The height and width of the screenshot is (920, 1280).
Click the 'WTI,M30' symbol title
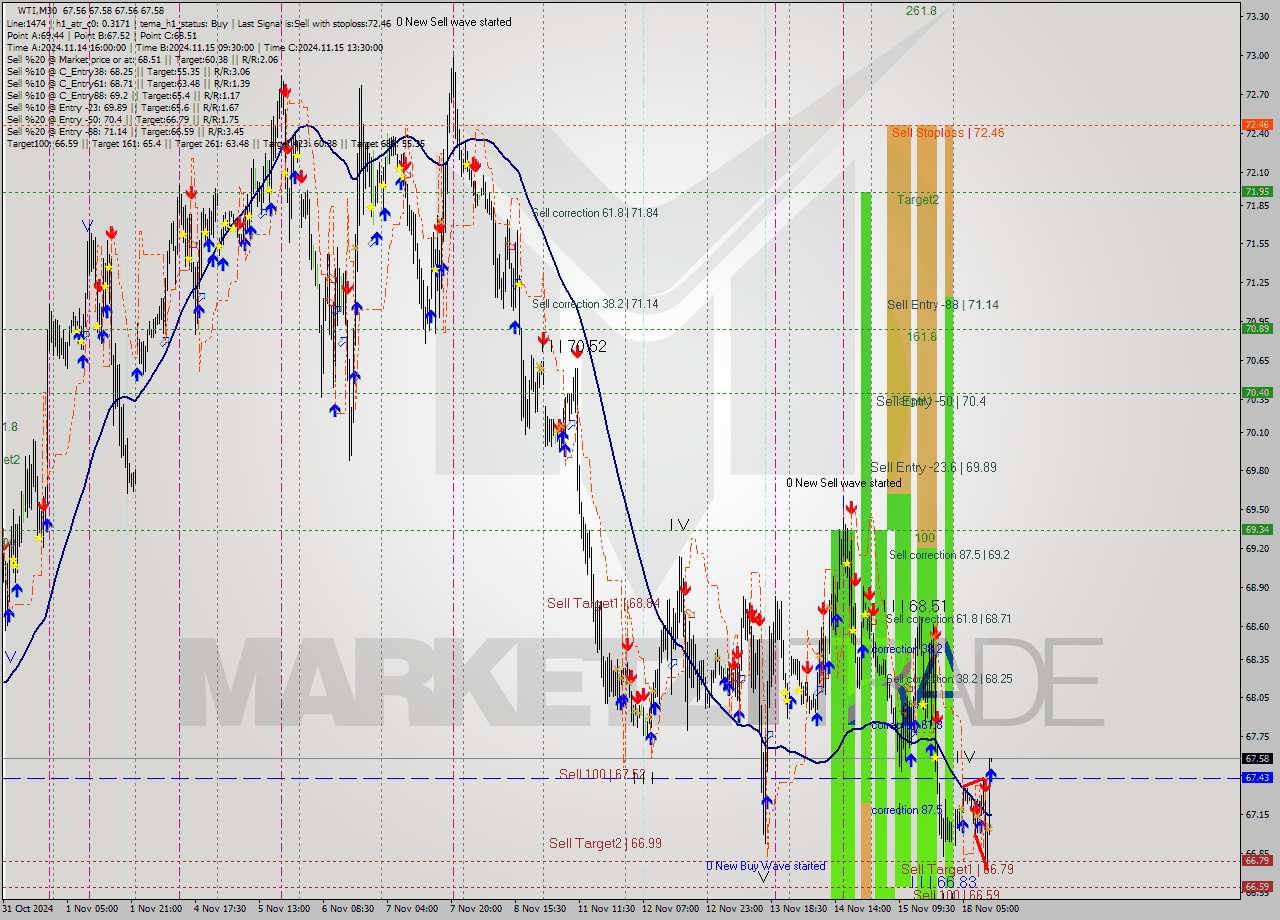pos(39,10)
